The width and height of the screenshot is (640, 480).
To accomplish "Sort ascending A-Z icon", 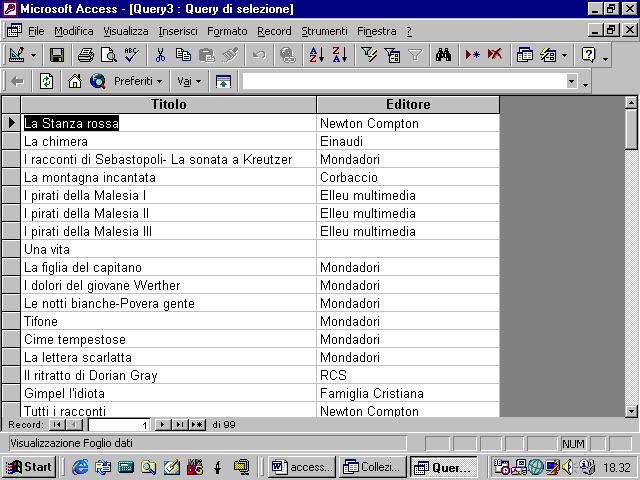I will pos(316,55).
